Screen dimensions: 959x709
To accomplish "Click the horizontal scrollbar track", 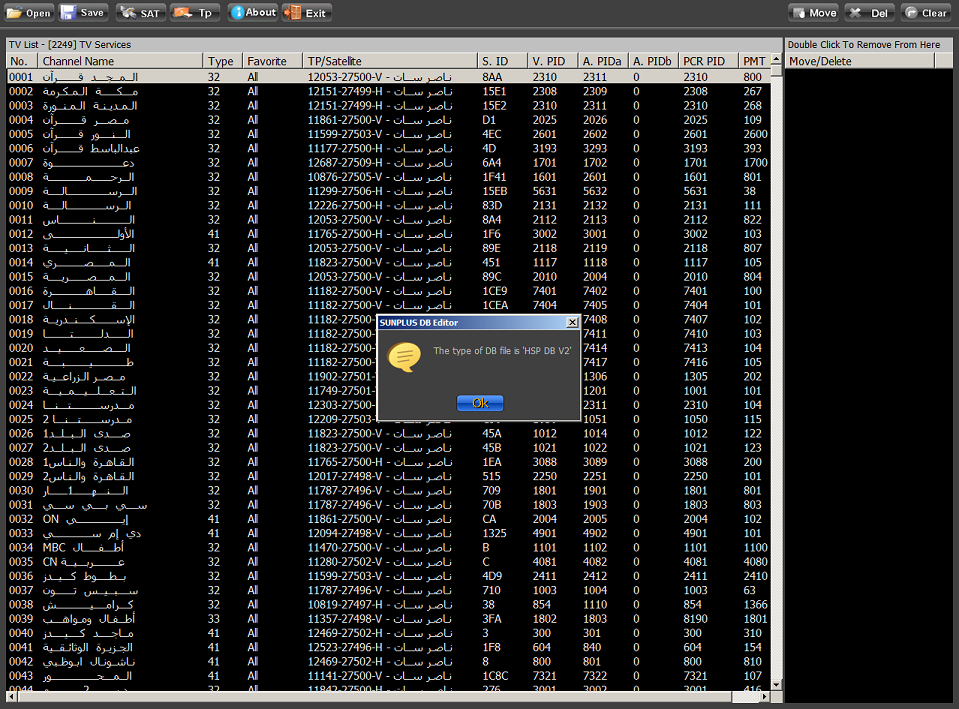I will coord(746,697).
